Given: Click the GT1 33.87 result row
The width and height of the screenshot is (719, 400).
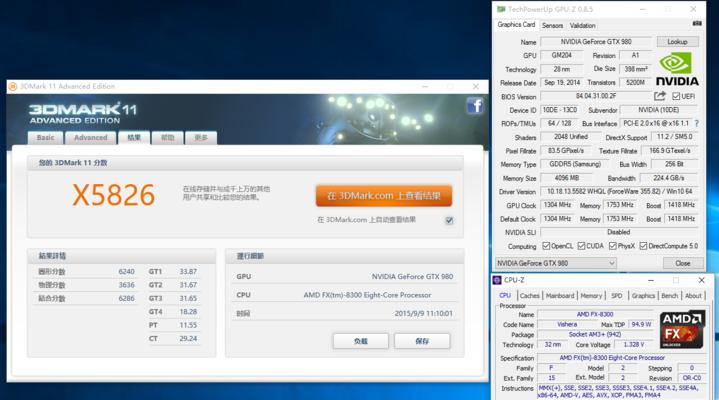Looking at the screenshot, I should click(x=173, y=272).
